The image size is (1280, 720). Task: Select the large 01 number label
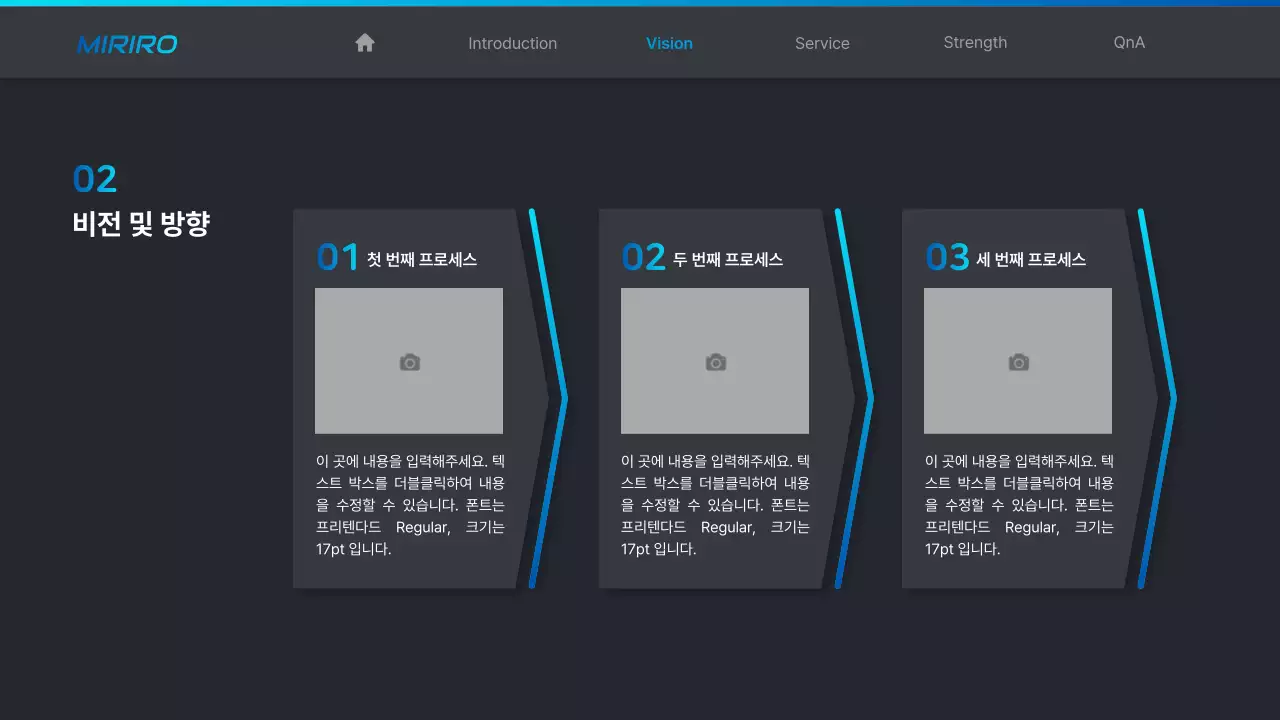pyautogui.click(x=337, y=257)
